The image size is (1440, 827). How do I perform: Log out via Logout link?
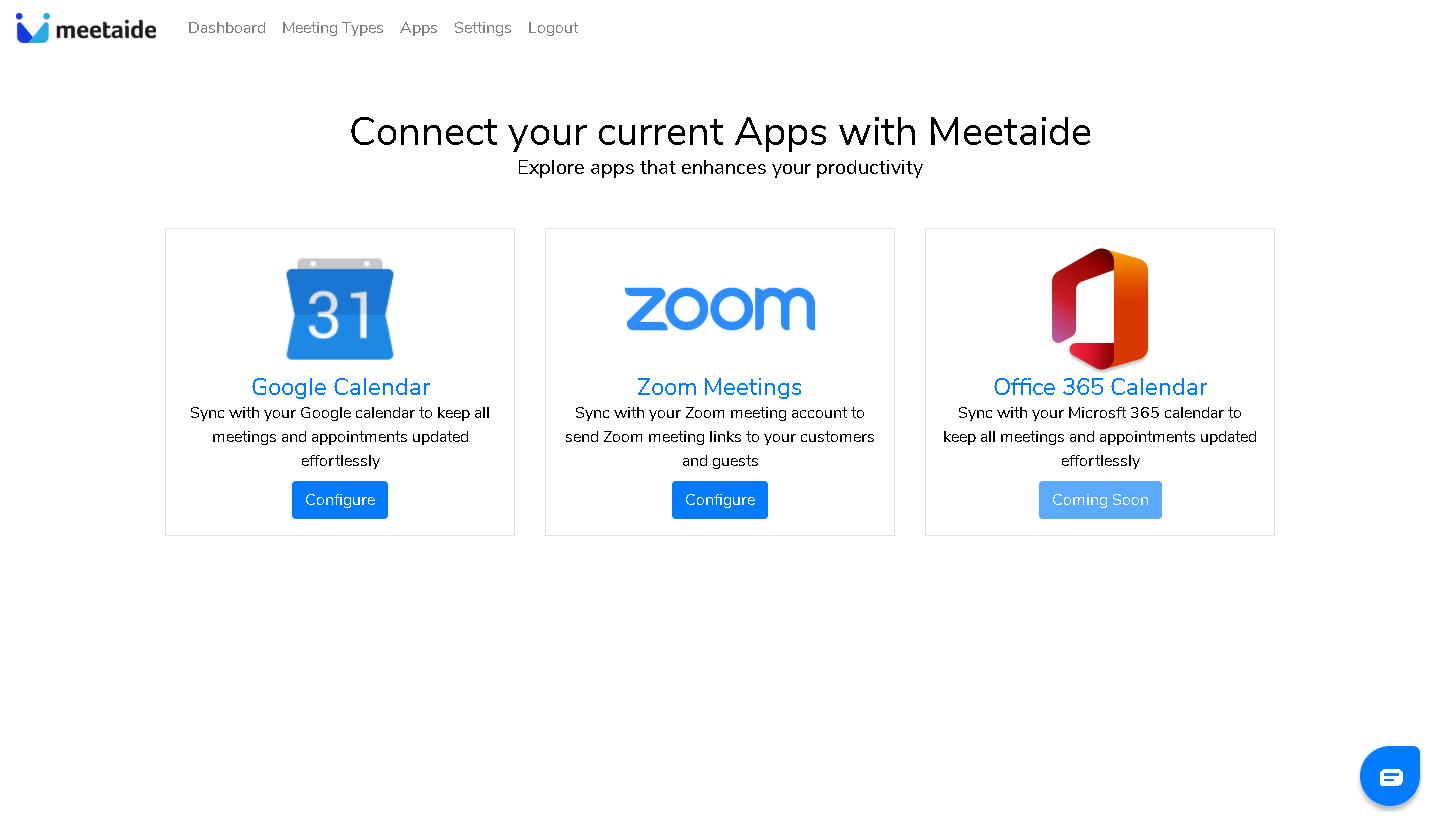point(553,28)
